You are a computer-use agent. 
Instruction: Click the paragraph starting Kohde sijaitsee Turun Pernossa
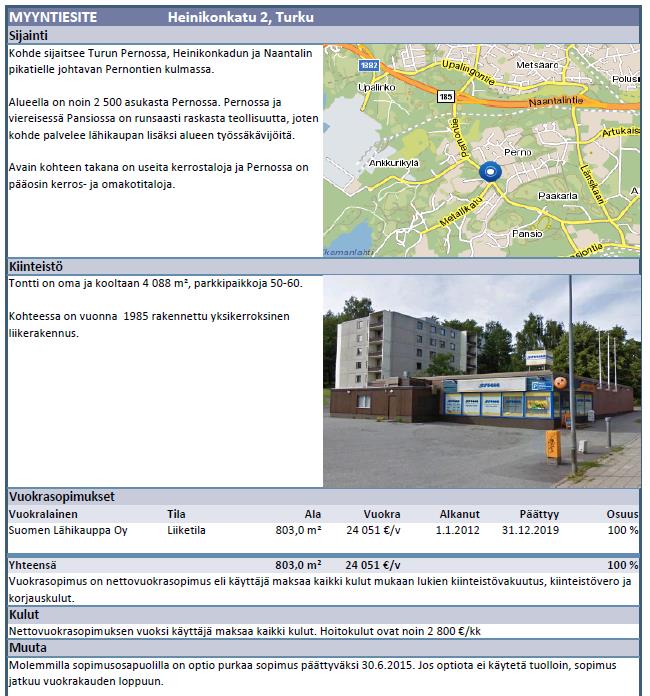click(161, 61)
